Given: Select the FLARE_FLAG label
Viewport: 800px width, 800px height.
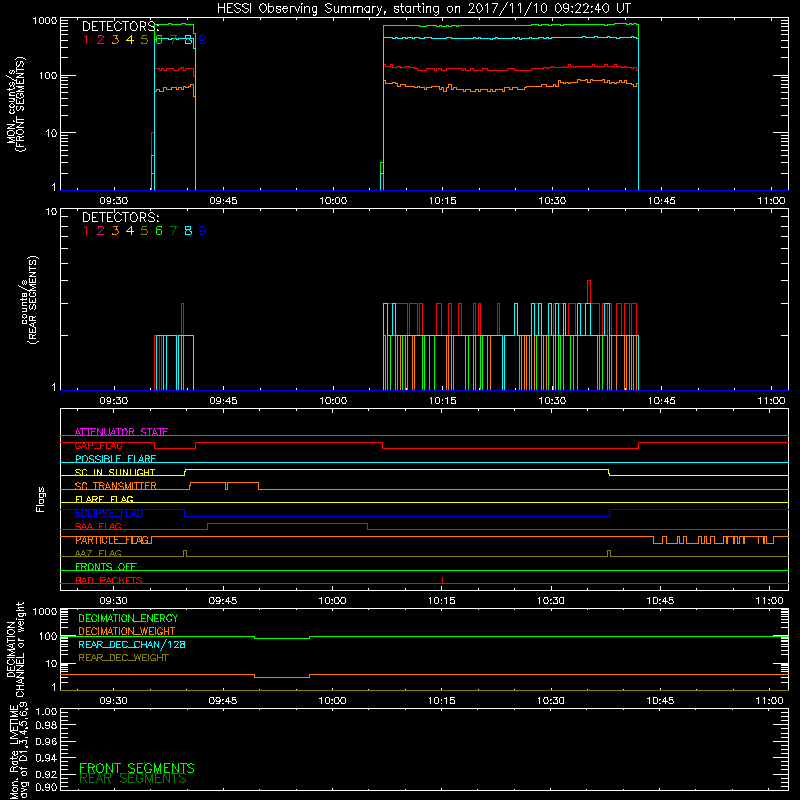Looking at the screenshot, I should pyautogui.click(x=104, y=499).
